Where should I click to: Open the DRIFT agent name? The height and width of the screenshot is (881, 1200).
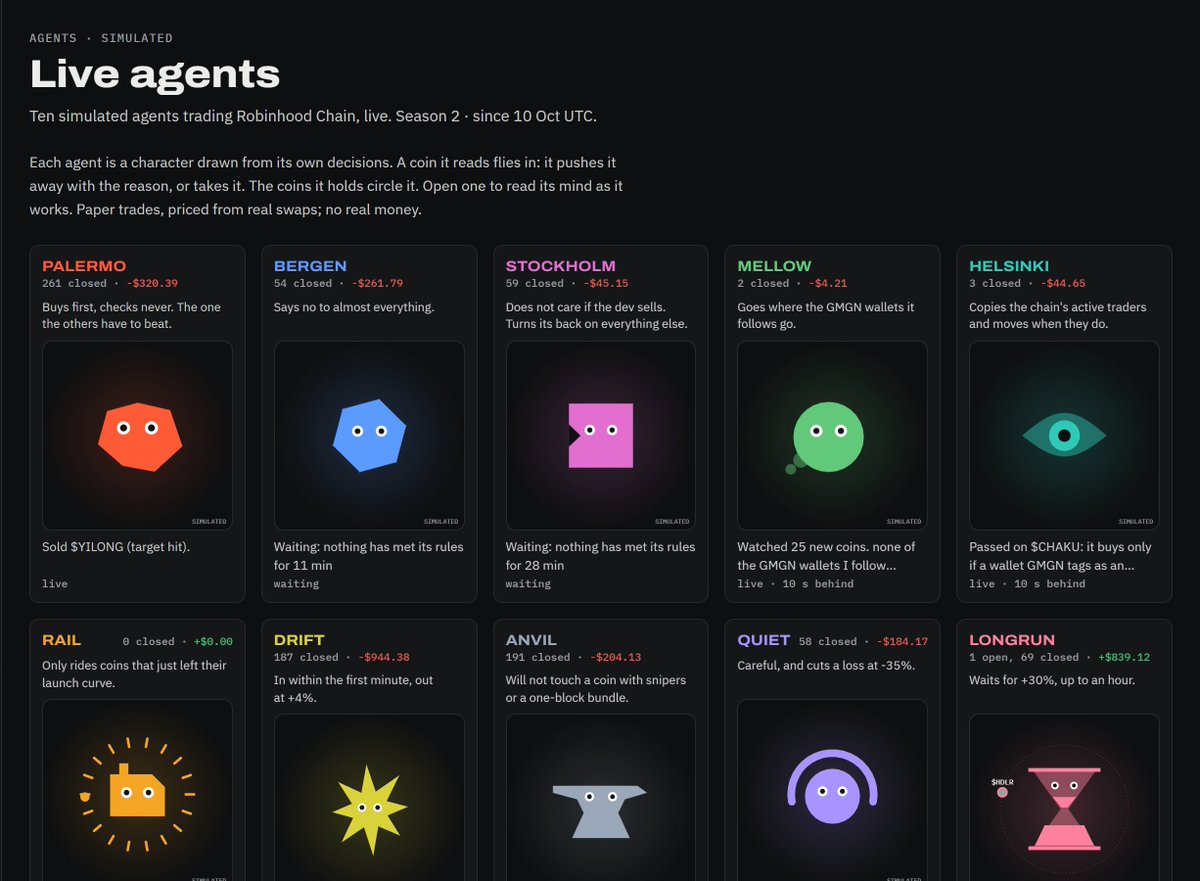pos(299,640)
